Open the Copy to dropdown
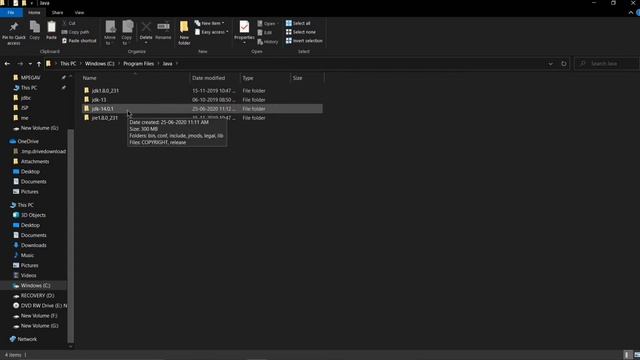The width and height of the screenshot is (640, 360). click(127, 33)
